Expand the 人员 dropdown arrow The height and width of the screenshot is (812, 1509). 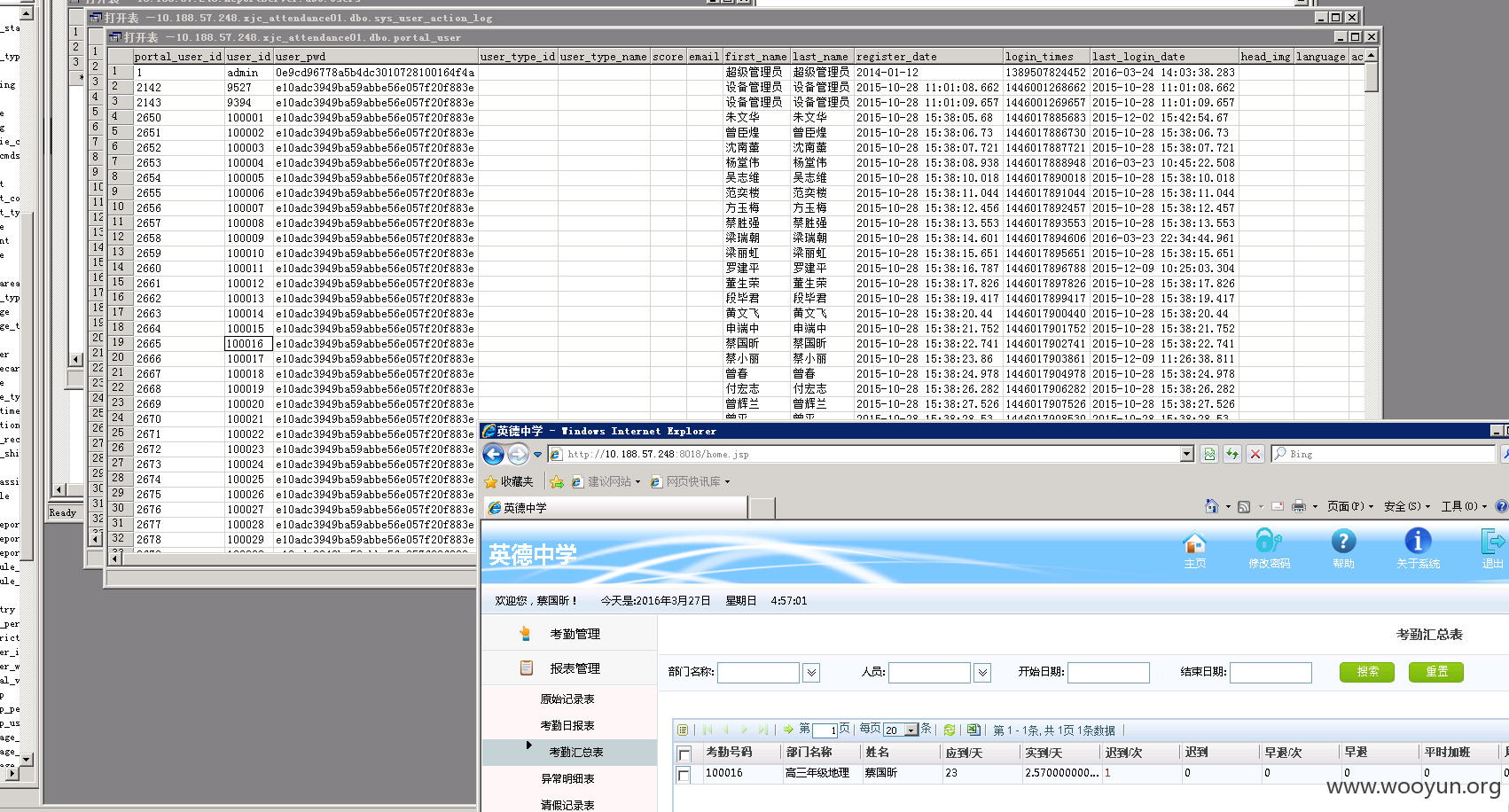point(982,673)
